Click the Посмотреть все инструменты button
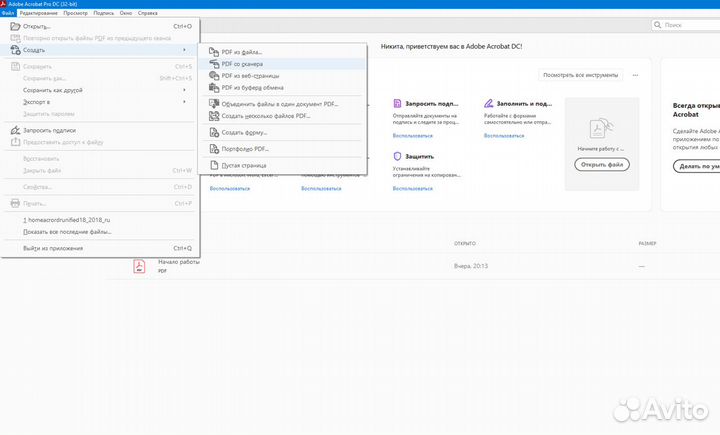720x435 pixels. (x=580, y=75)
